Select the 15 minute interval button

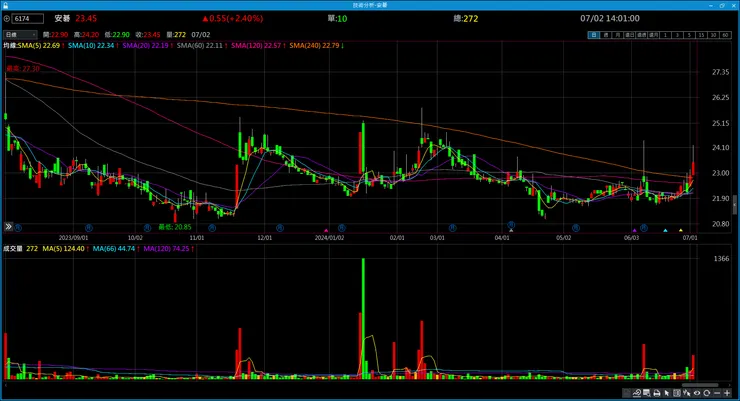click(x=701, y=35)
